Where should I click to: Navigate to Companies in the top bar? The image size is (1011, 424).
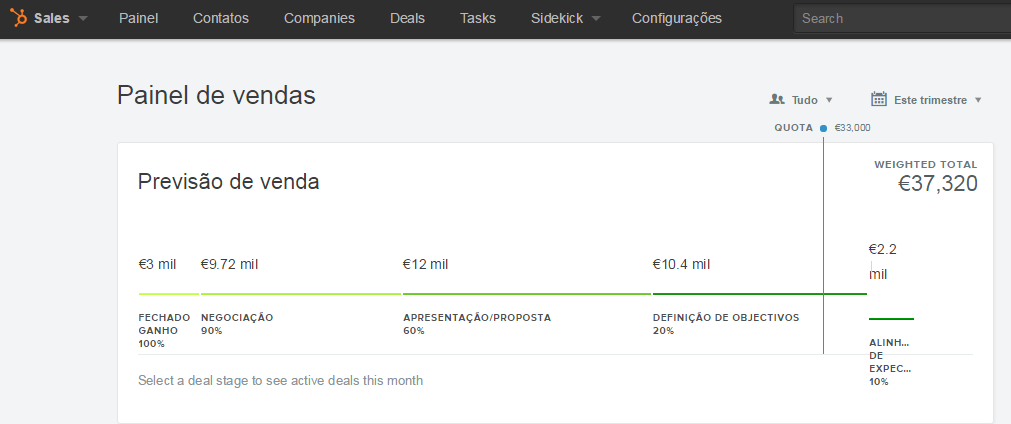pos(319,18)
